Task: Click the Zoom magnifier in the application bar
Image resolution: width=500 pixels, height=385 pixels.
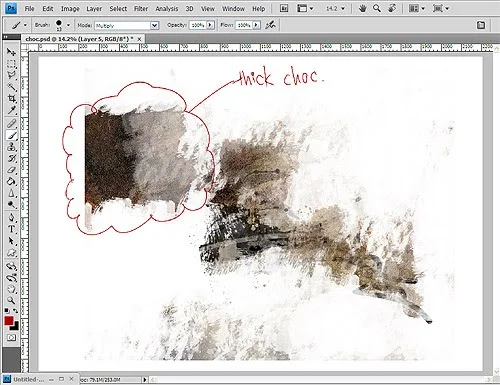Action: [377, 8]
